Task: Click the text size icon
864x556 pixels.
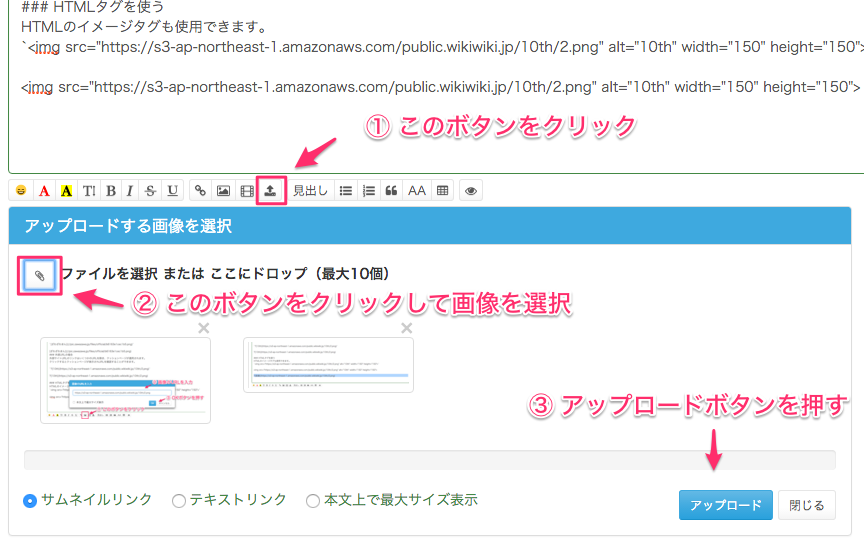Action: coord(89,190)
